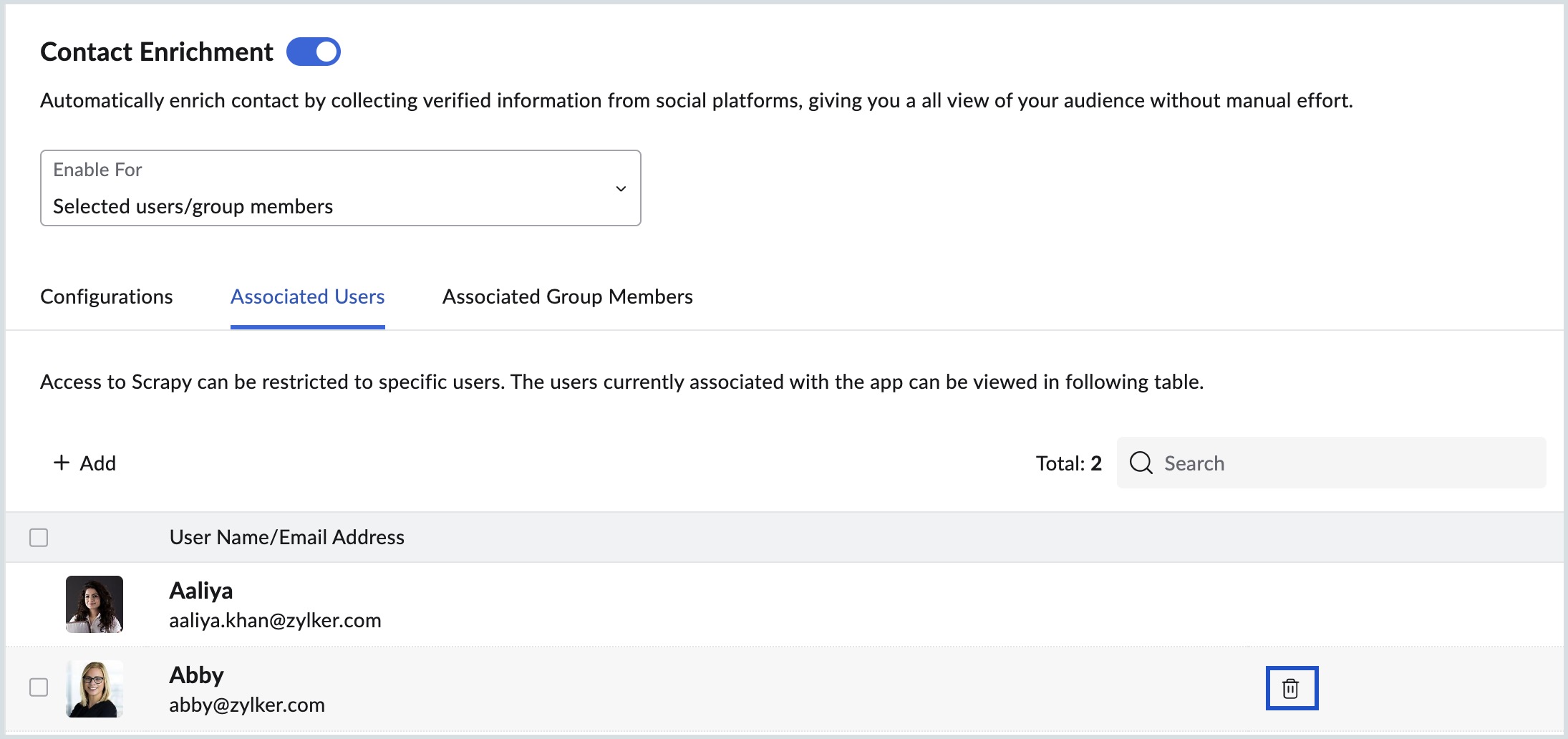The height and width of the screenshot is (739, 1568).
Task: Click the Add label to add a user
Action: point(98,463)
